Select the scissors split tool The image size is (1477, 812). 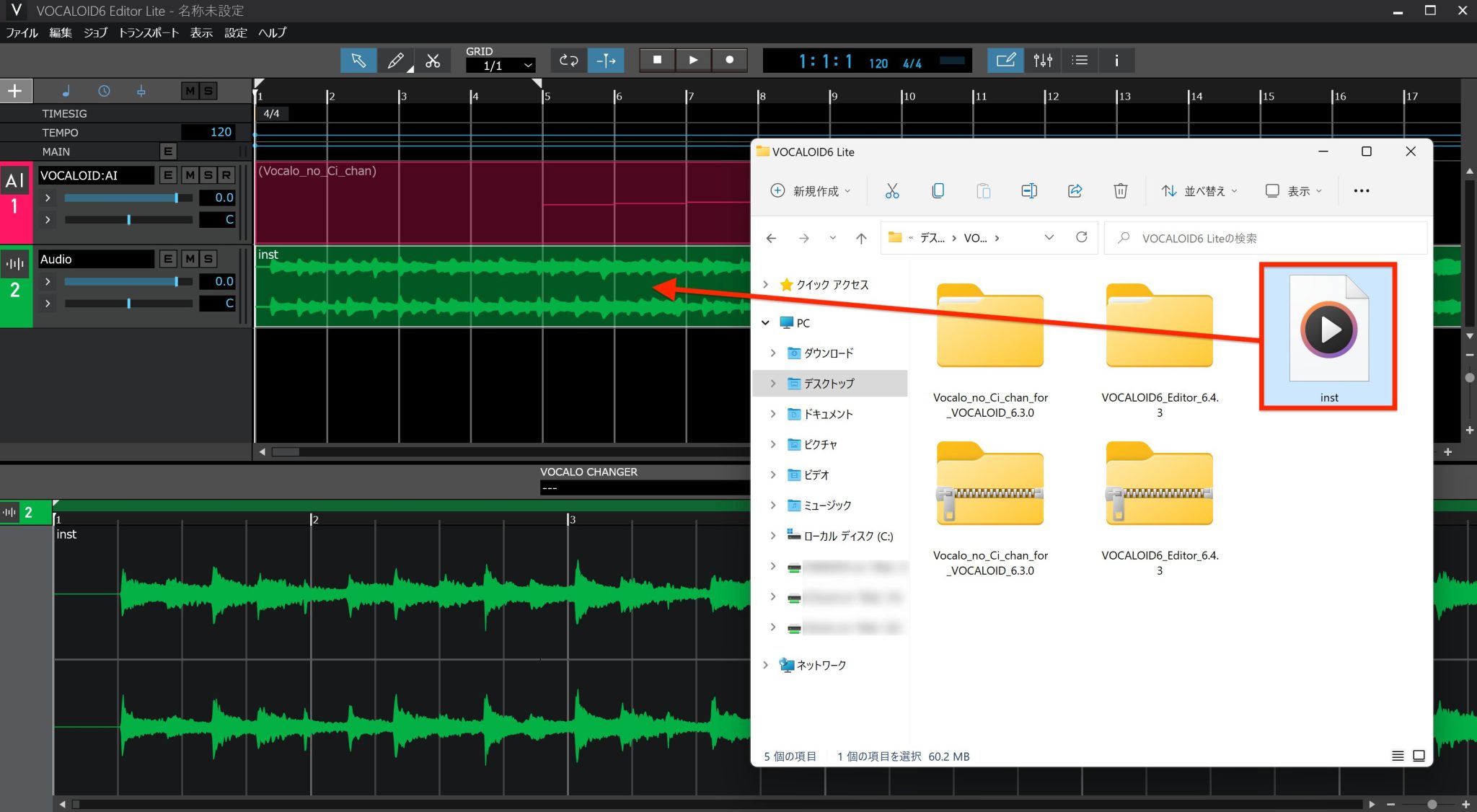point(433,61)
